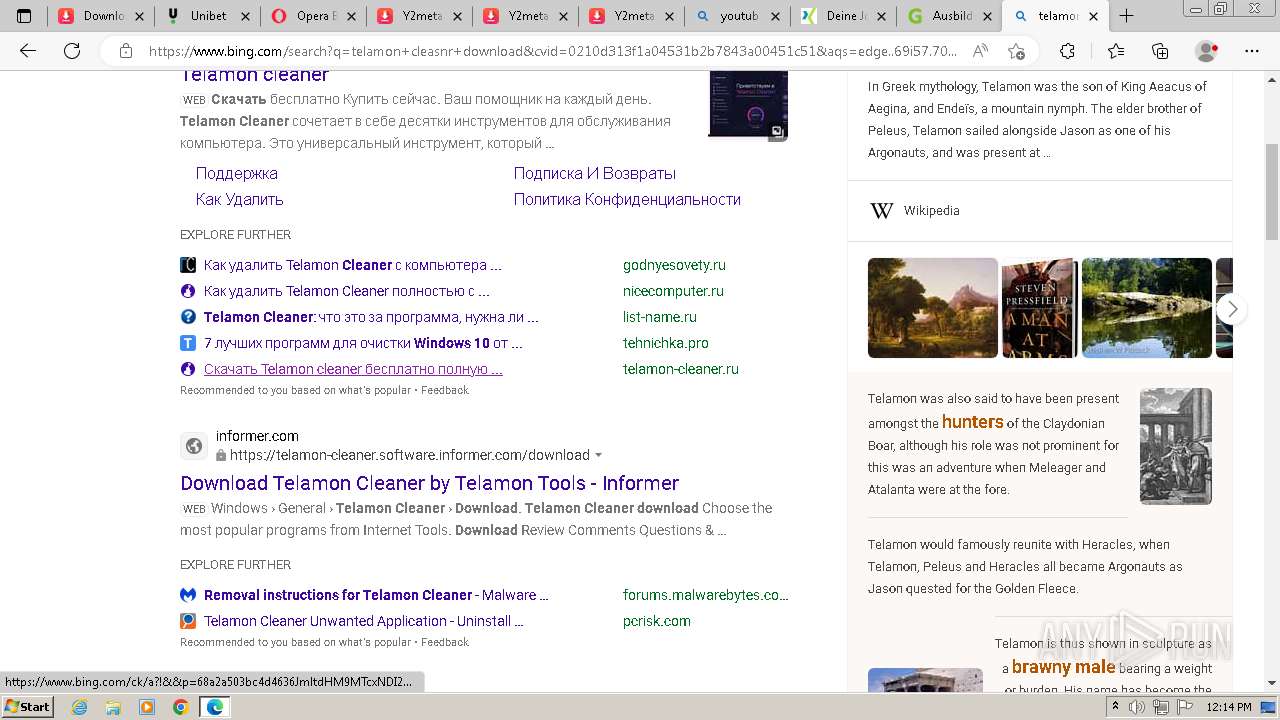The image size is (1280, 720).
Task: Open '7 лучших программ для очистки Windows 10' link
Action: click(x=363, y=343)
